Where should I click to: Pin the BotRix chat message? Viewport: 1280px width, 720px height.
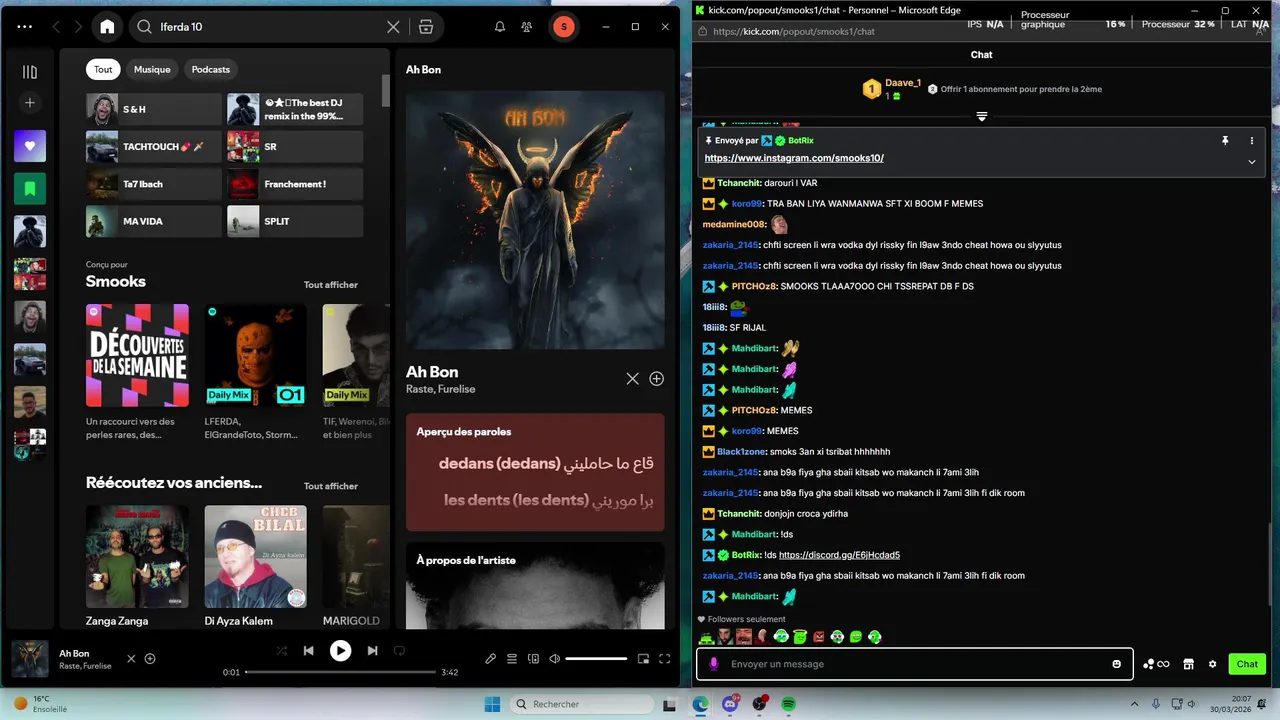tap(1225, 141)
